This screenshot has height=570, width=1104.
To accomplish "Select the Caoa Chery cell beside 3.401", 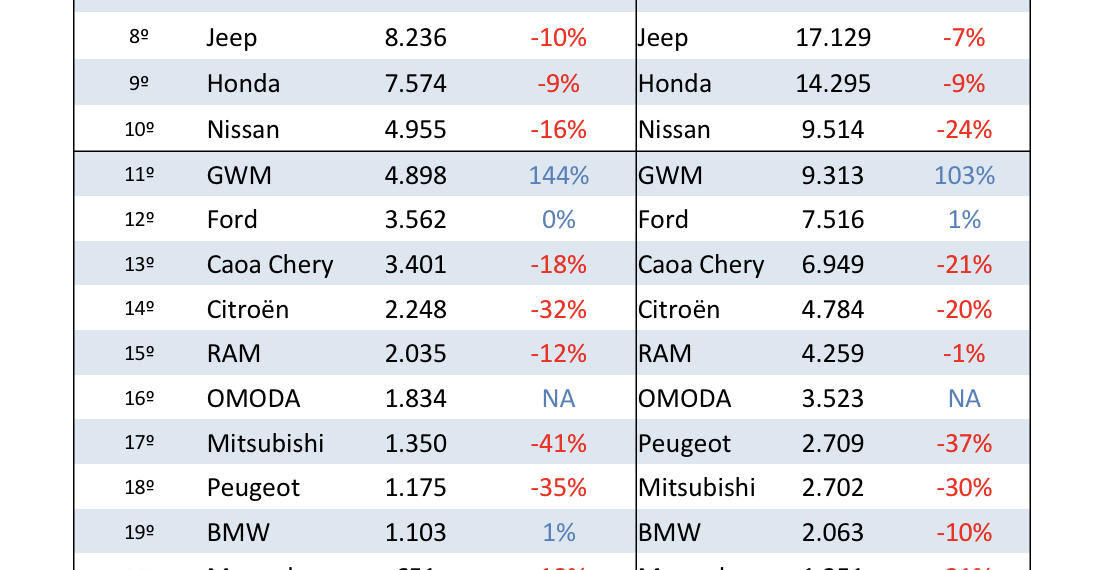I will click(270, 265).
